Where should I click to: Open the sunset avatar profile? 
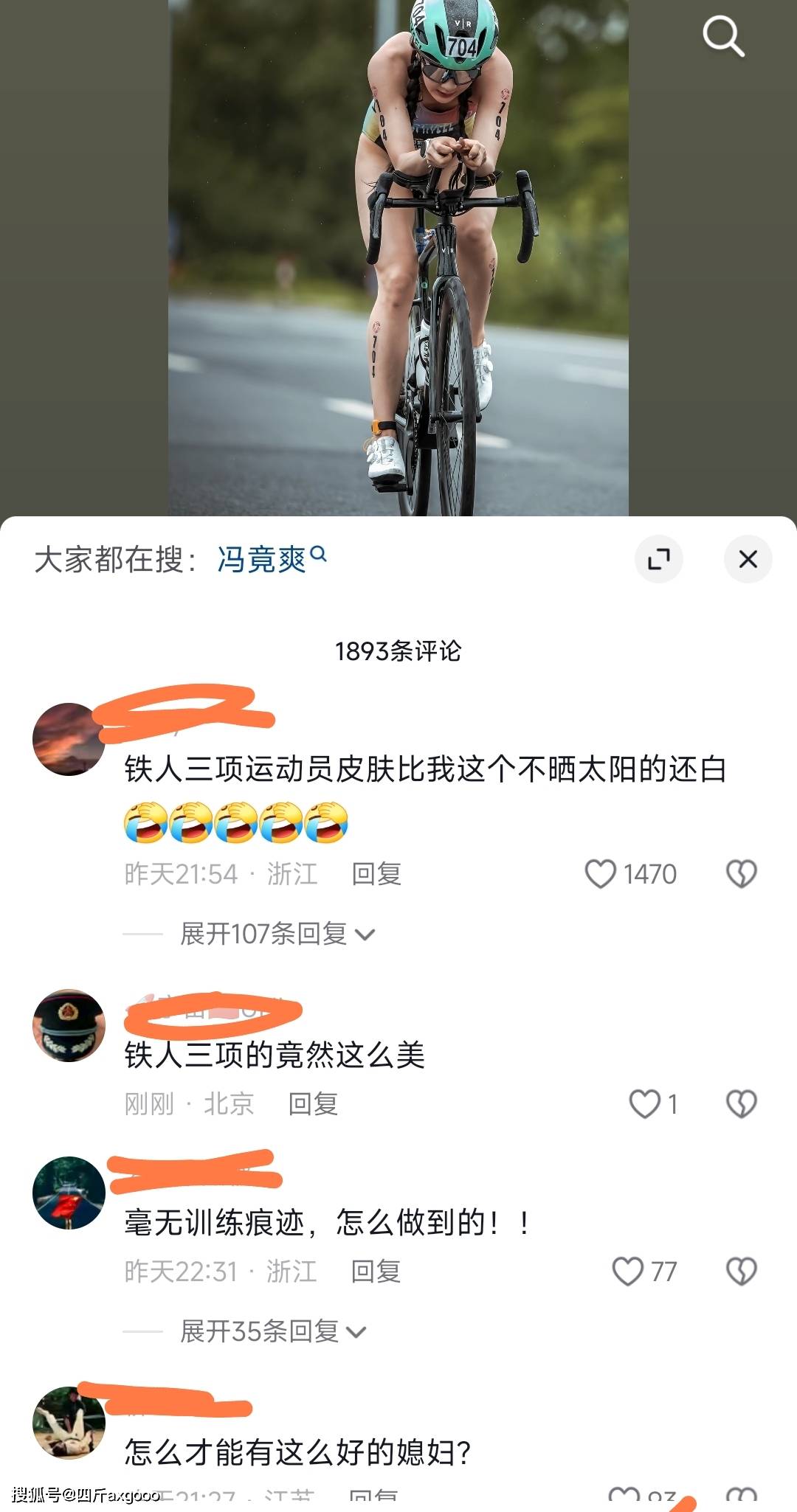click(x=69, y=739)
